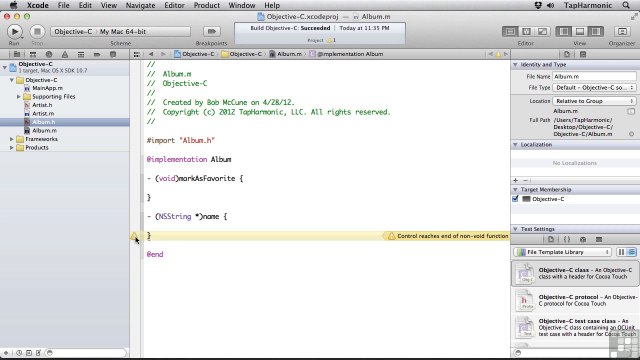The image size is (640, 360).
Task: Show the Project navigator
Action: point(17,54)
